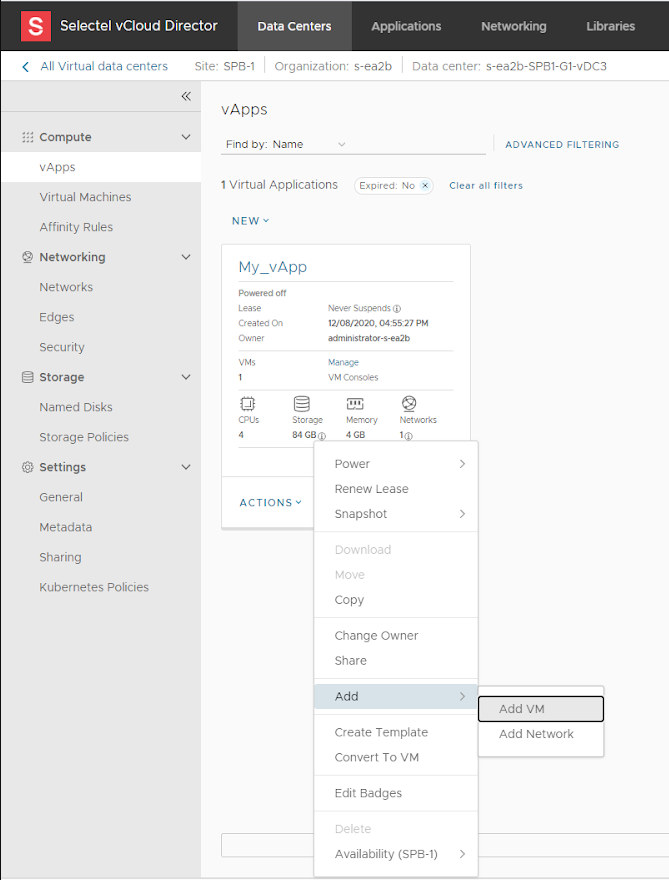This screenshot has height=880, width=669.
Task: Click back arrow beside All Virtual data centers
Action: [x=25, y=67]
